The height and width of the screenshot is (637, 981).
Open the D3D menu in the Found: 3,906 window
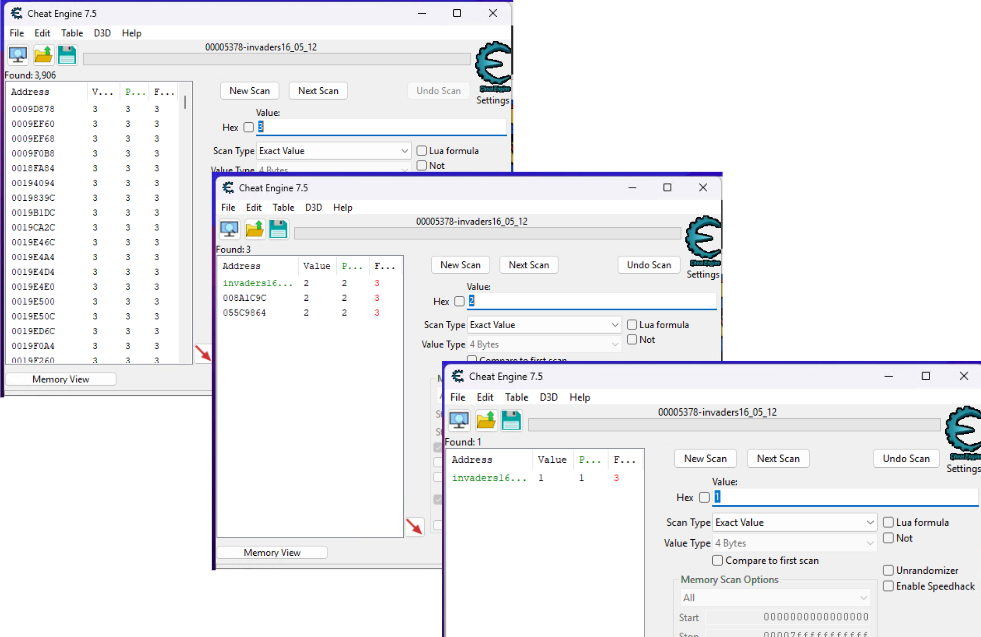tap(102, 33)
